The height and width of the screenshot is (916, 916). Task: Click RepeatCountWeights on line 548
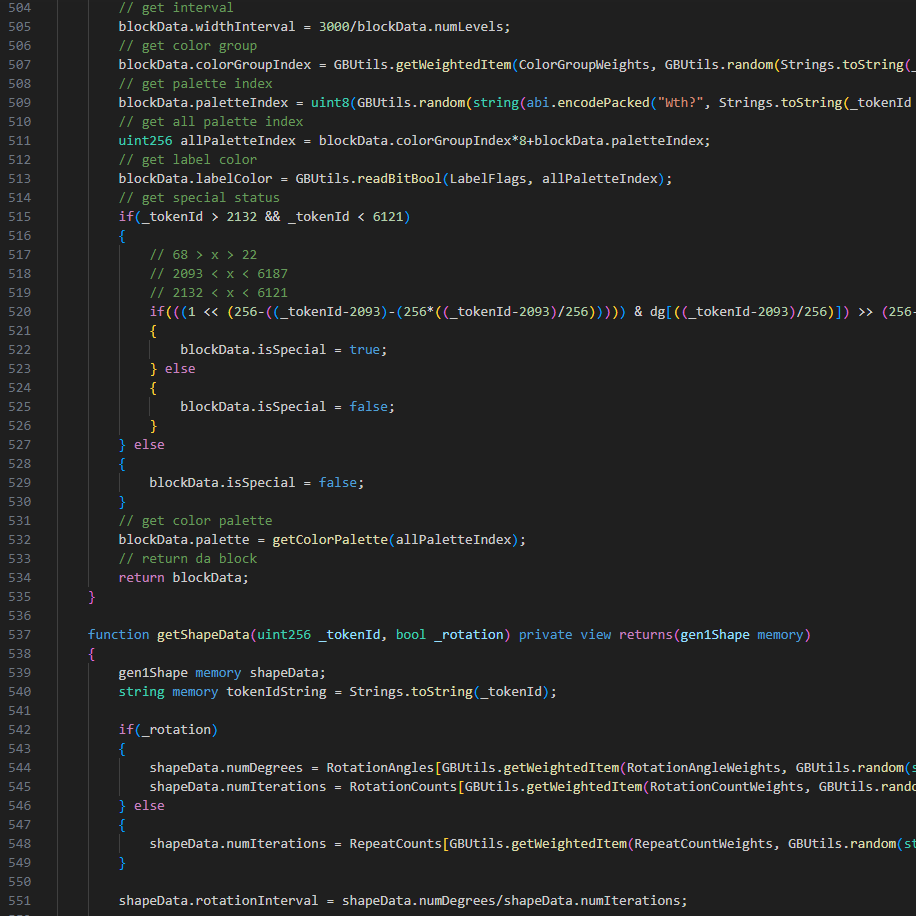[x=703, y=844]
